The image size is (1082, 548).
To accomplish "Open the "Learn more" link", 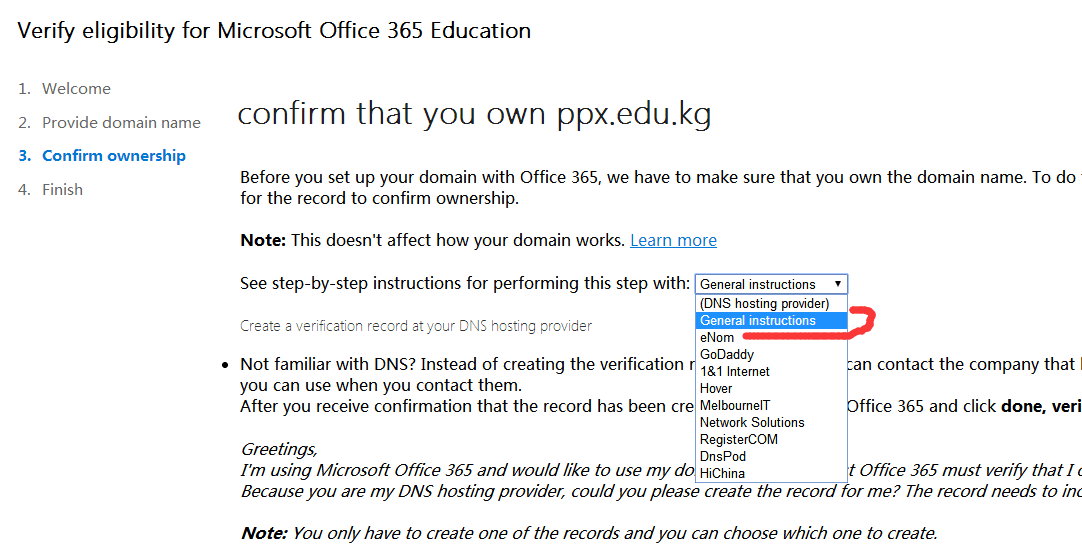I will pyautogui.click(x=673, y=240).
